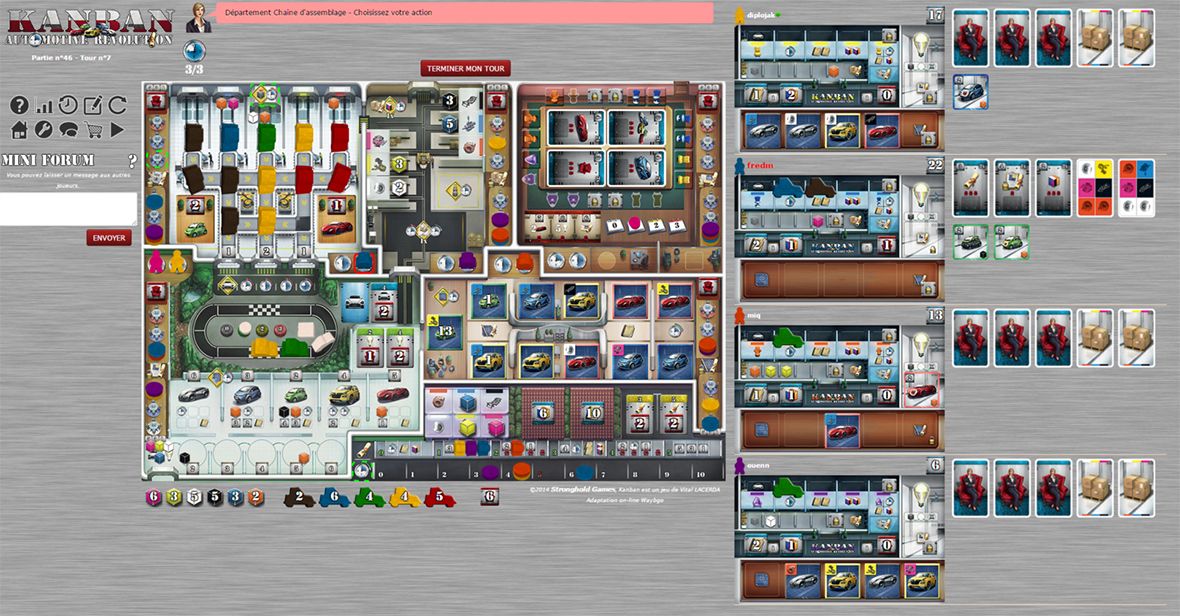Open the chat speech bubbles icon
Screen dimensions: 1180x616
(x=69, y=130)
